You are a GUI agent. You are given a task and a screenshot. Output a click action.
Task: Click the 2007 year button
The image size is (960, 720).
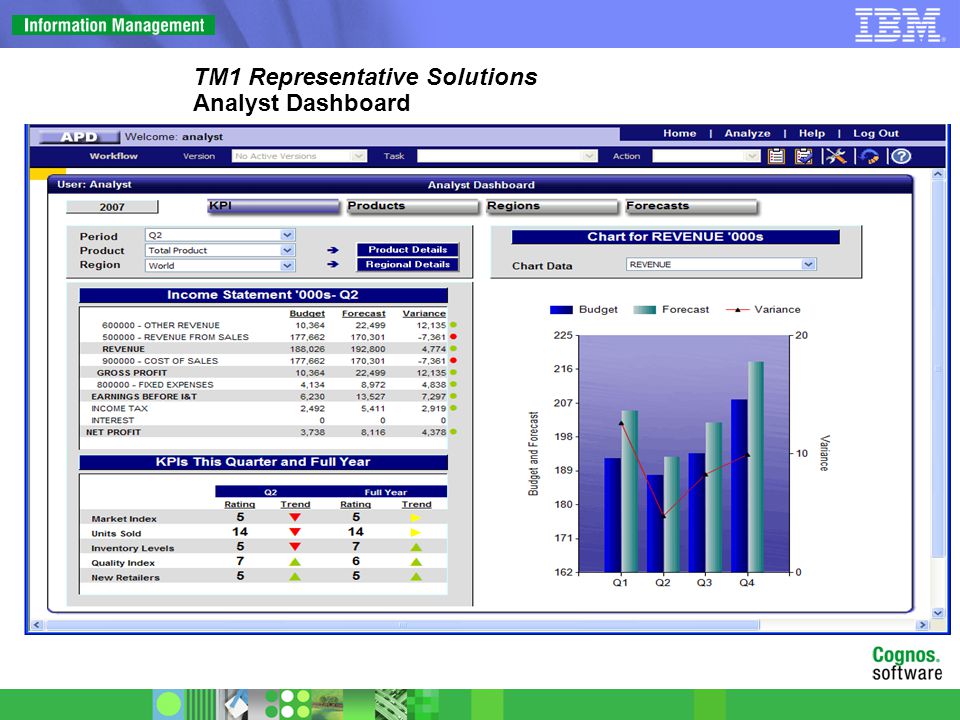pyautogui.click(x=112, y=207)
